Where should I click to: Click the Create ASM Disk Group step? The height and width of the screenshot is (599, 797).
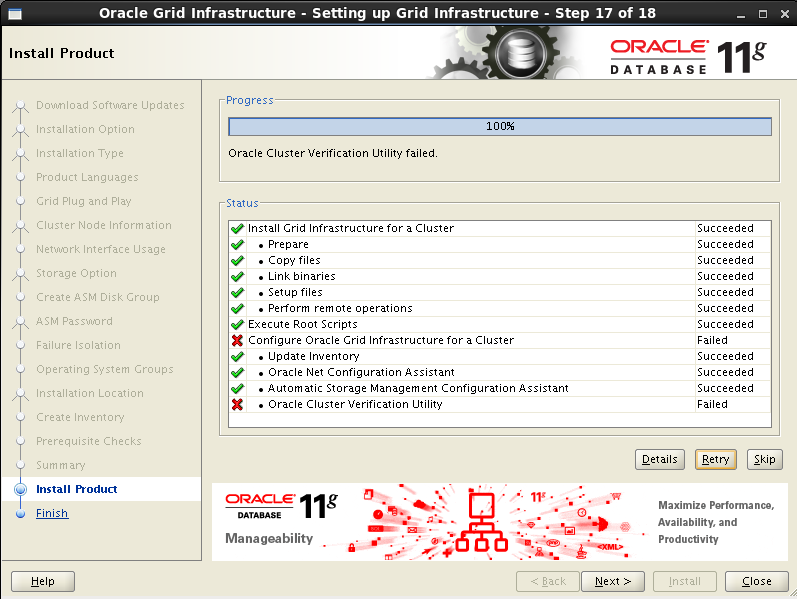coord(98,297)
